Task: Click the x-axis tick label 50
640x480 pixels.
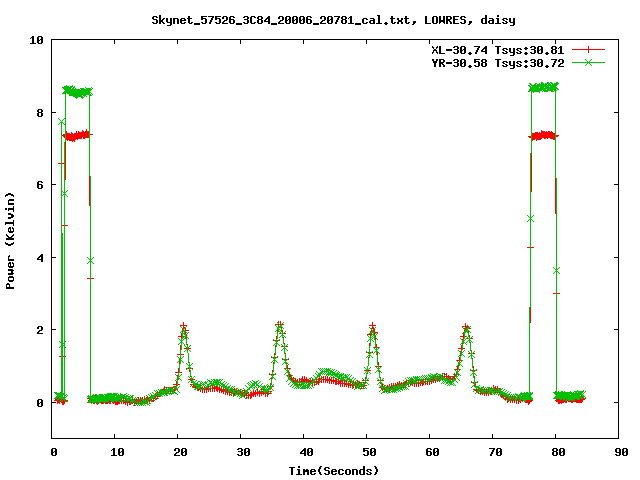Action: (369, 452)
